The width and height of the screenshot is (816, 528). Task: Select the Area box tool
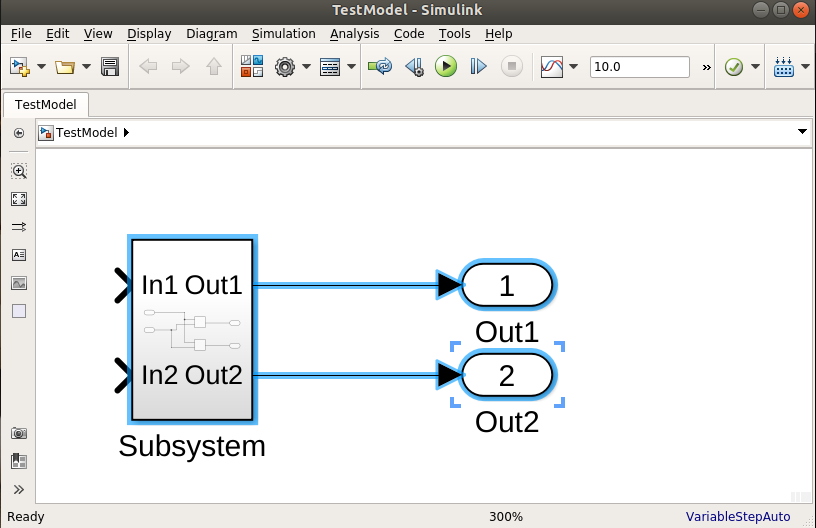click(19, 311)
